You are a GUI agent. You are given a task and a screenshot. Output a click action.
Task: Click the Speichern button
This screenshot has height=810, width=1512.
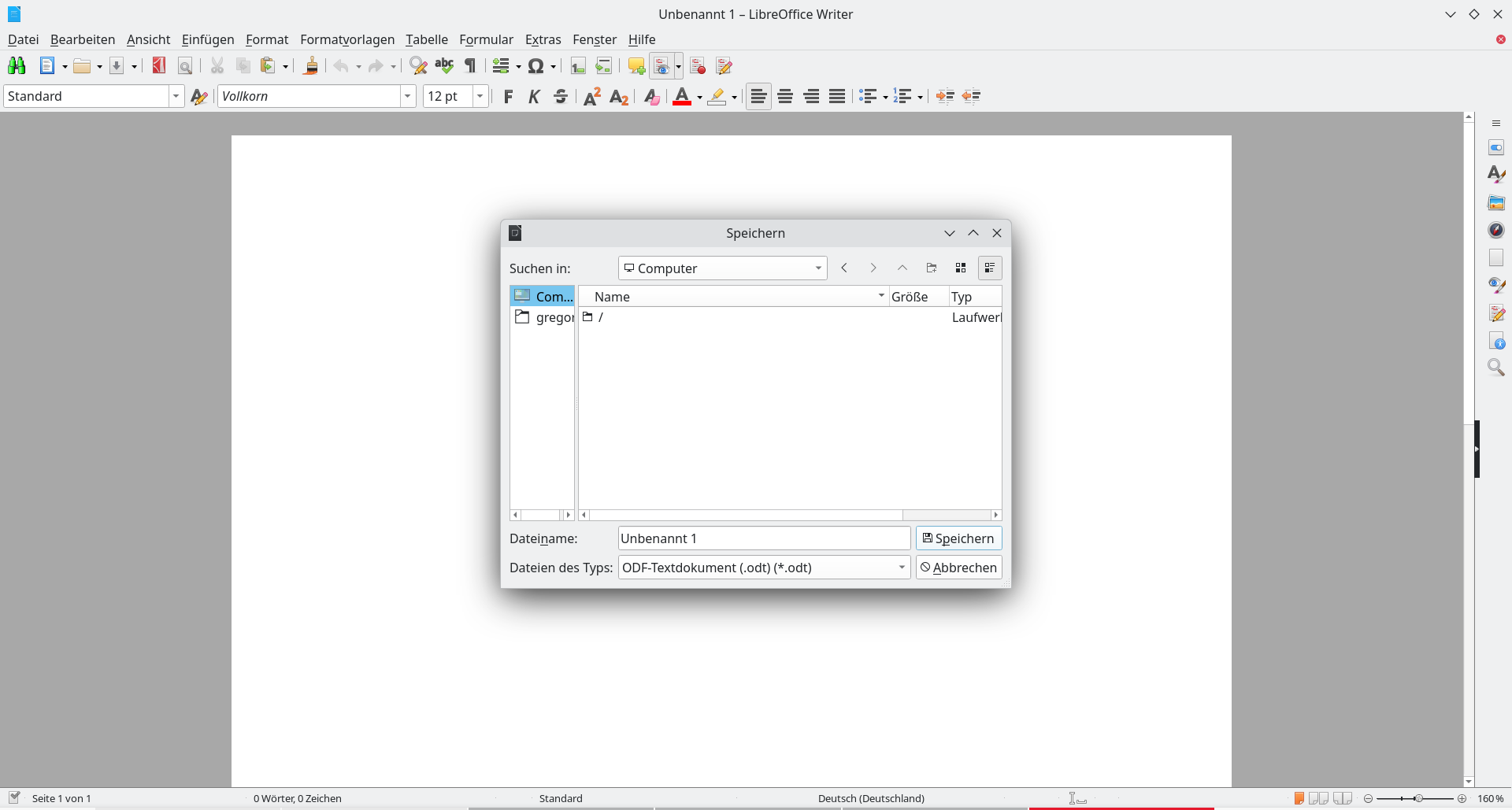coord(959,538)
